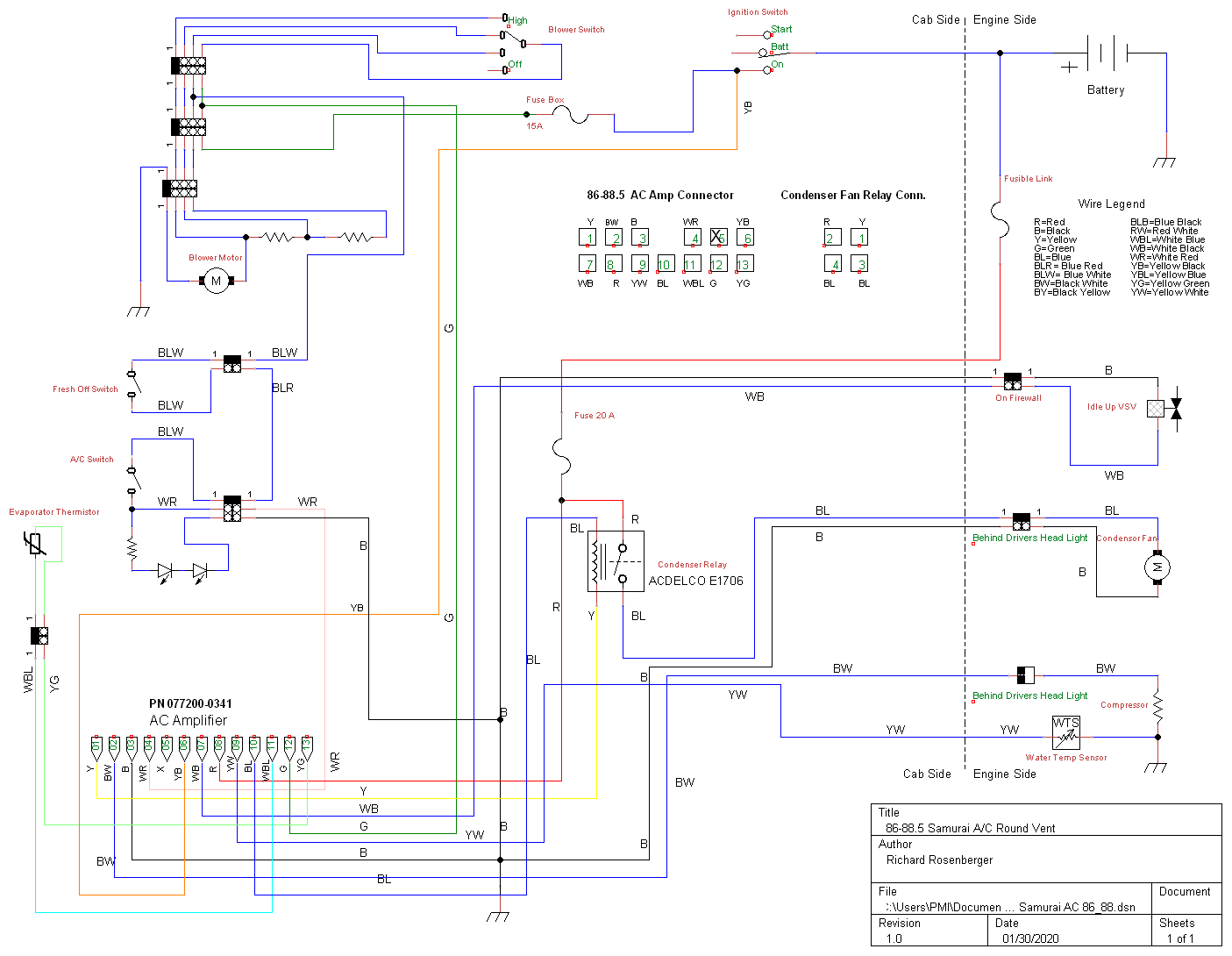Select the 15A Fuse Box fuse symbol
Screen dimensions: 1232x956
pyautogui.click(x=579, y=114)
